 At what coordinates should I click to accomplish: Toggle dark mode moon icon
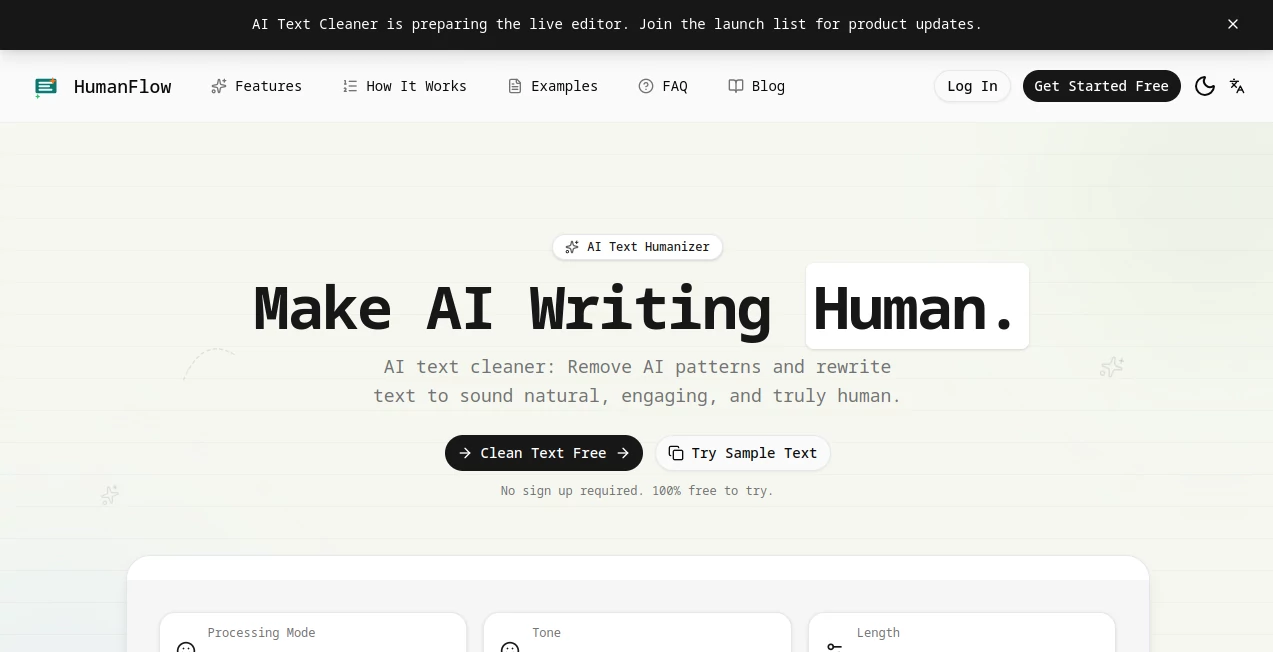pyautogui.click(x=1205, y=86)
